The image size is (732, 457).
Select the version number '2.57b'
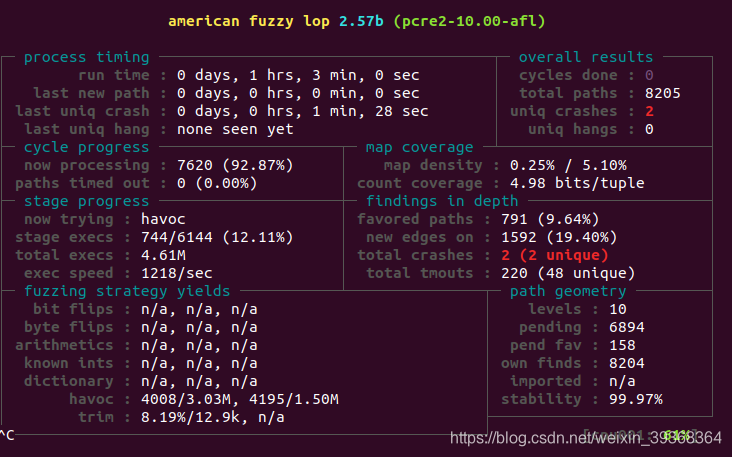361,21
